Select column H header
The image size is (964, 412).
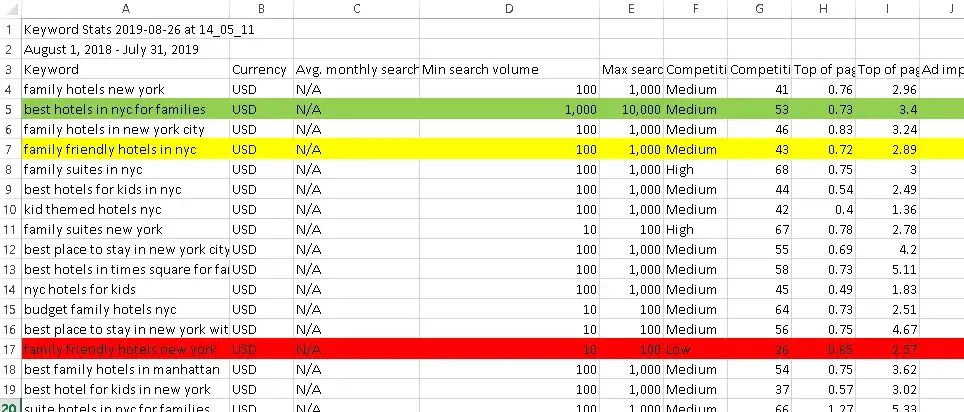(x=823, y=9)
